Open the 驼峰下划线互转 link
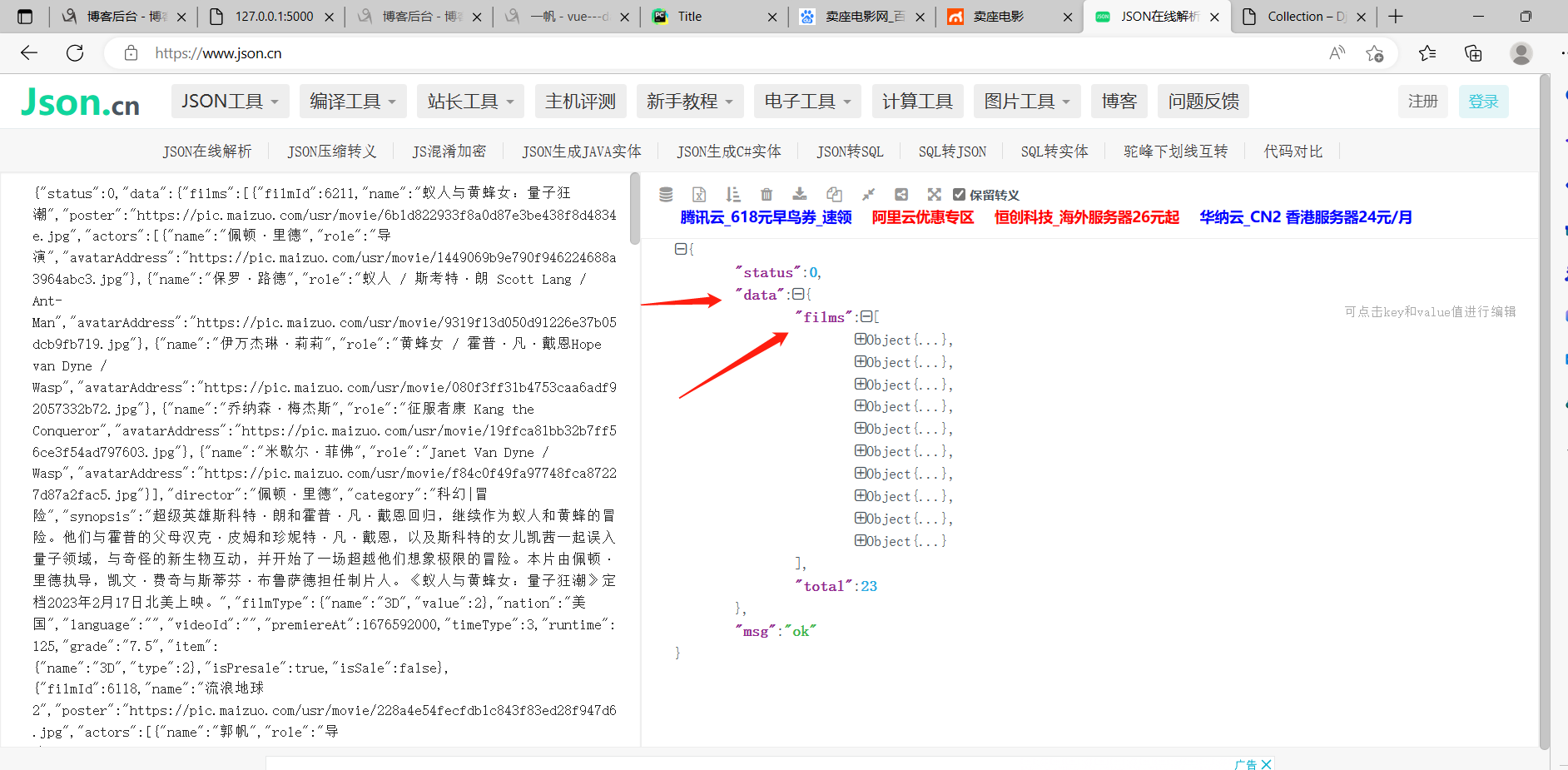This screenshot has height=770, width=1568. point(1175,152)
